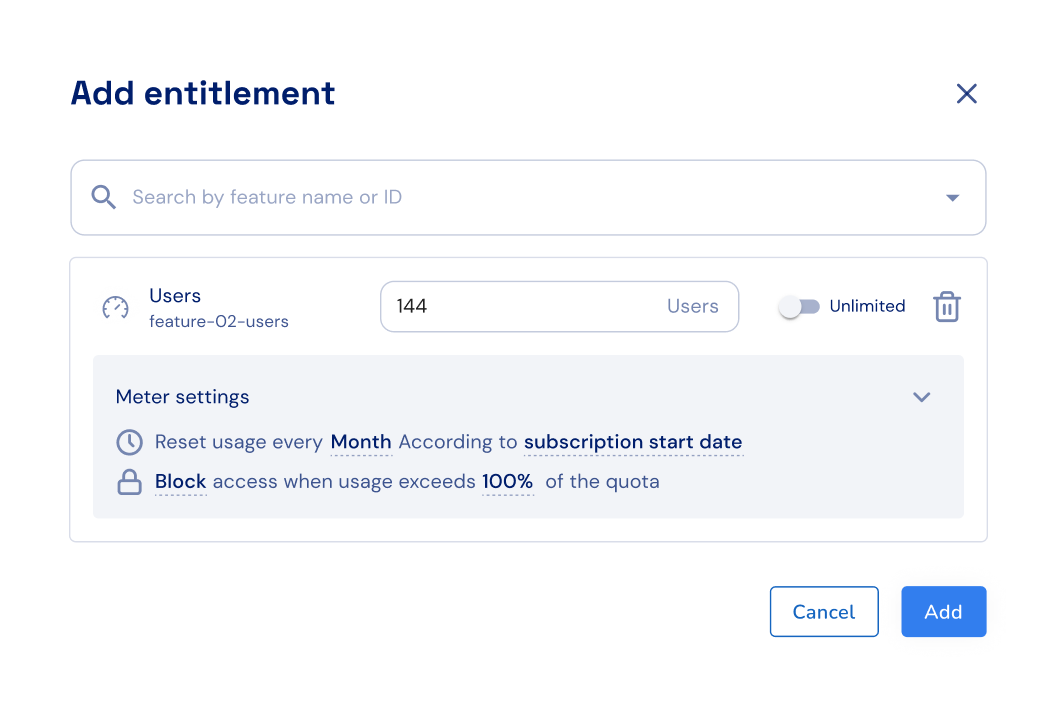Focus the Search by feature name field
This screenshot has height=710, width=1058.
500,198
